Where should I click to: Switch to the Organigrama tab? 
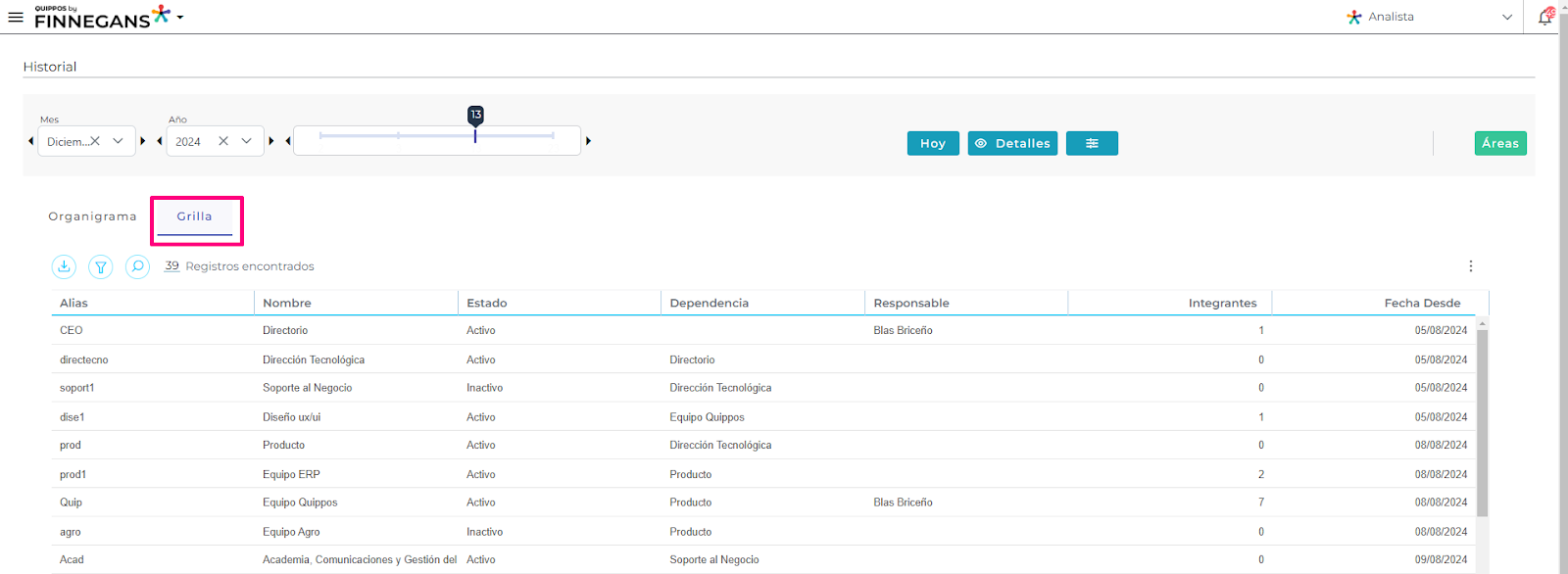[x=92, y=216]
